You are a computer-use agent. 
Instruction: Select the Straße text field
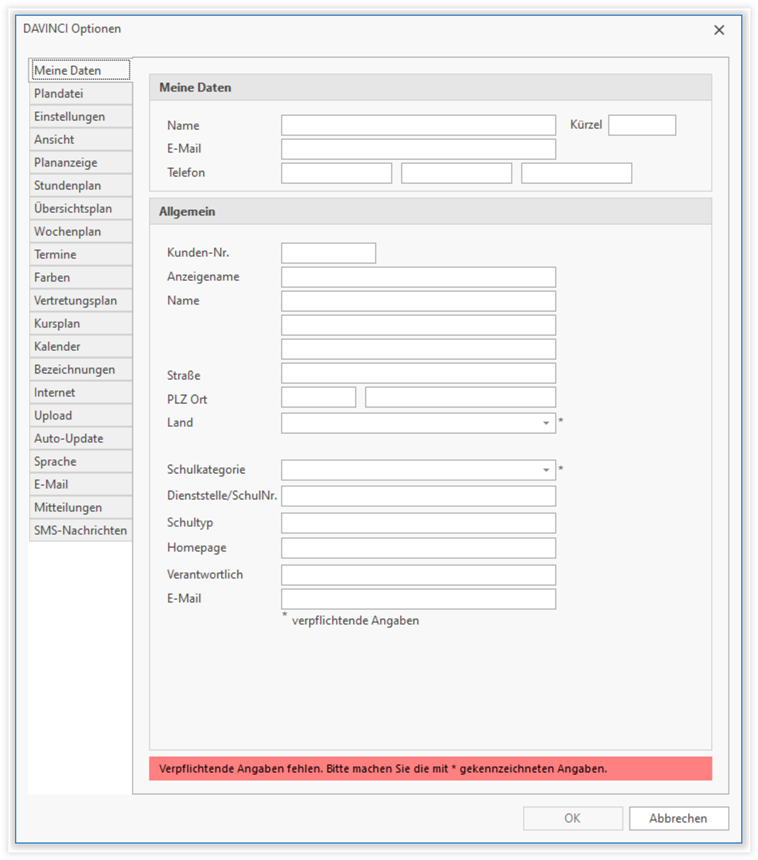(x=418, y=374)
